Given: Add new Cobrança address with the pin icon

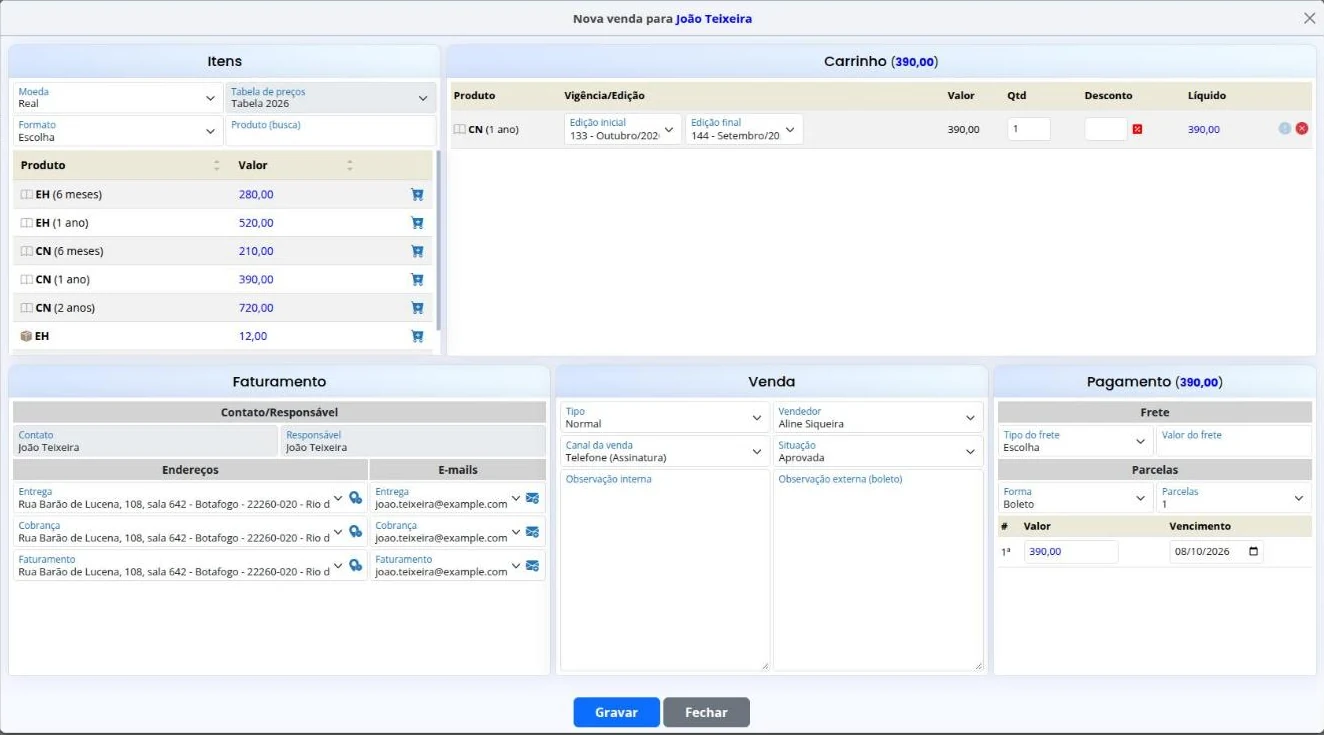Looking at the screenshot, I should pyautogui.click(x=355, y=532).
